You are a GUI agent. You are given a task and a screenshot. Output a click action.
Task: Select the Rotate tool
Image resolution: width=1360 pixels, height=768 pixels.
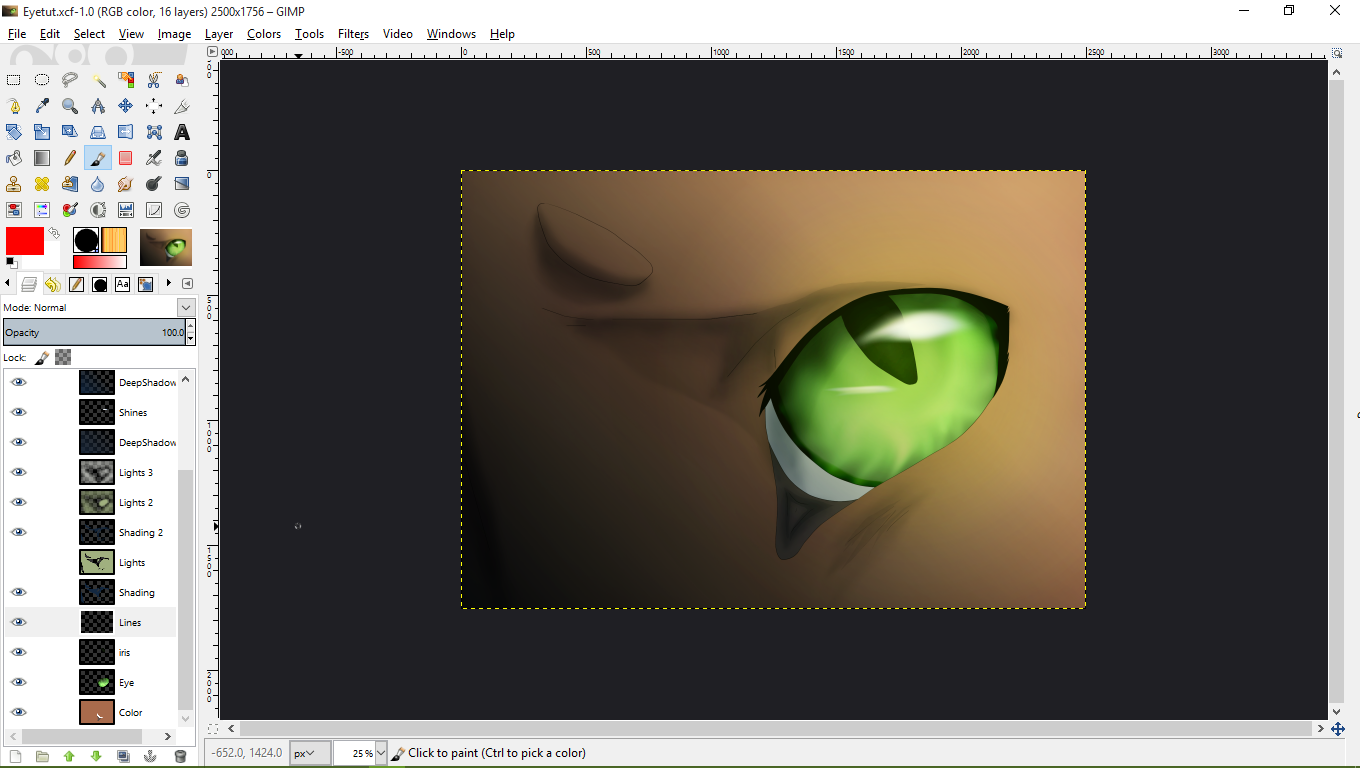pos(14,132)
